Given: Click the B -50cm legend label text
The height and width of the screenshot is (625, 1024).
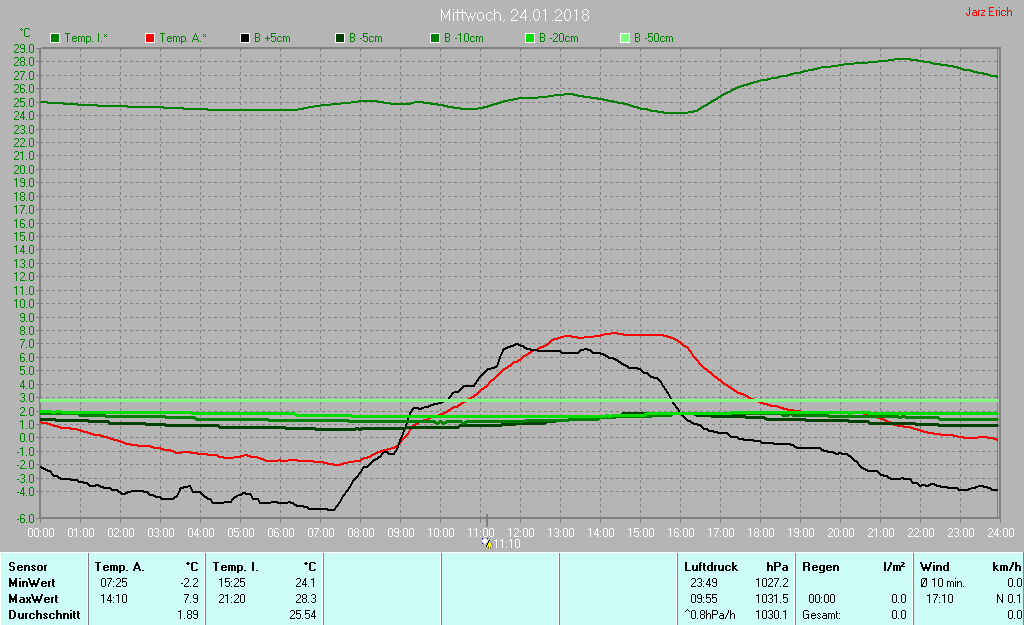Looking at the screenshot, I should coord(653,38).
